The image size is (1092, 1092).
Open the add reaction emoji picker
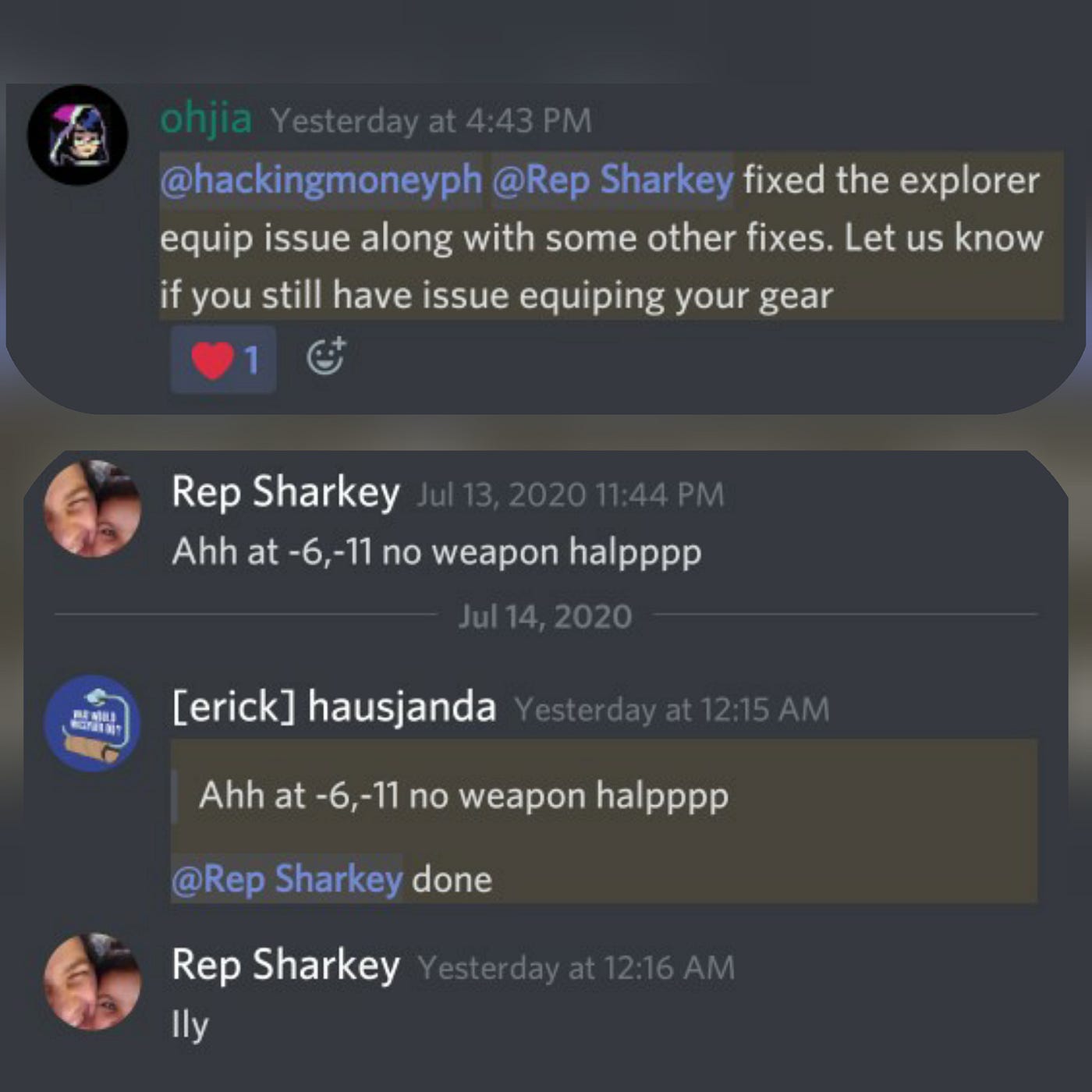(326, 358)
